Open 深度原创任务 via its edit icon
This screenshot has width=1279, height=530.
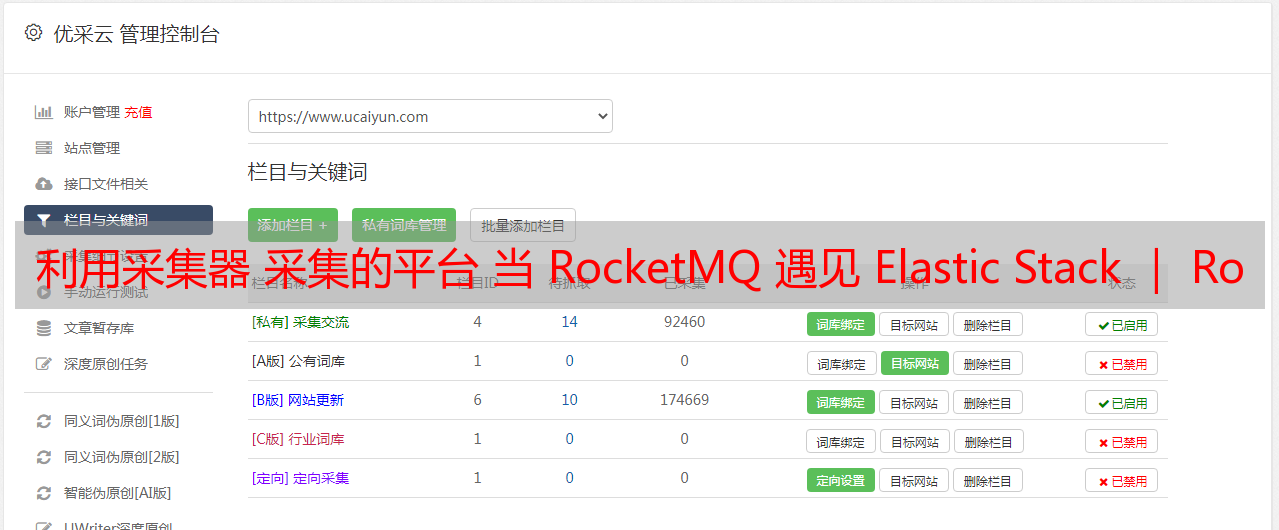pos(43,364)
